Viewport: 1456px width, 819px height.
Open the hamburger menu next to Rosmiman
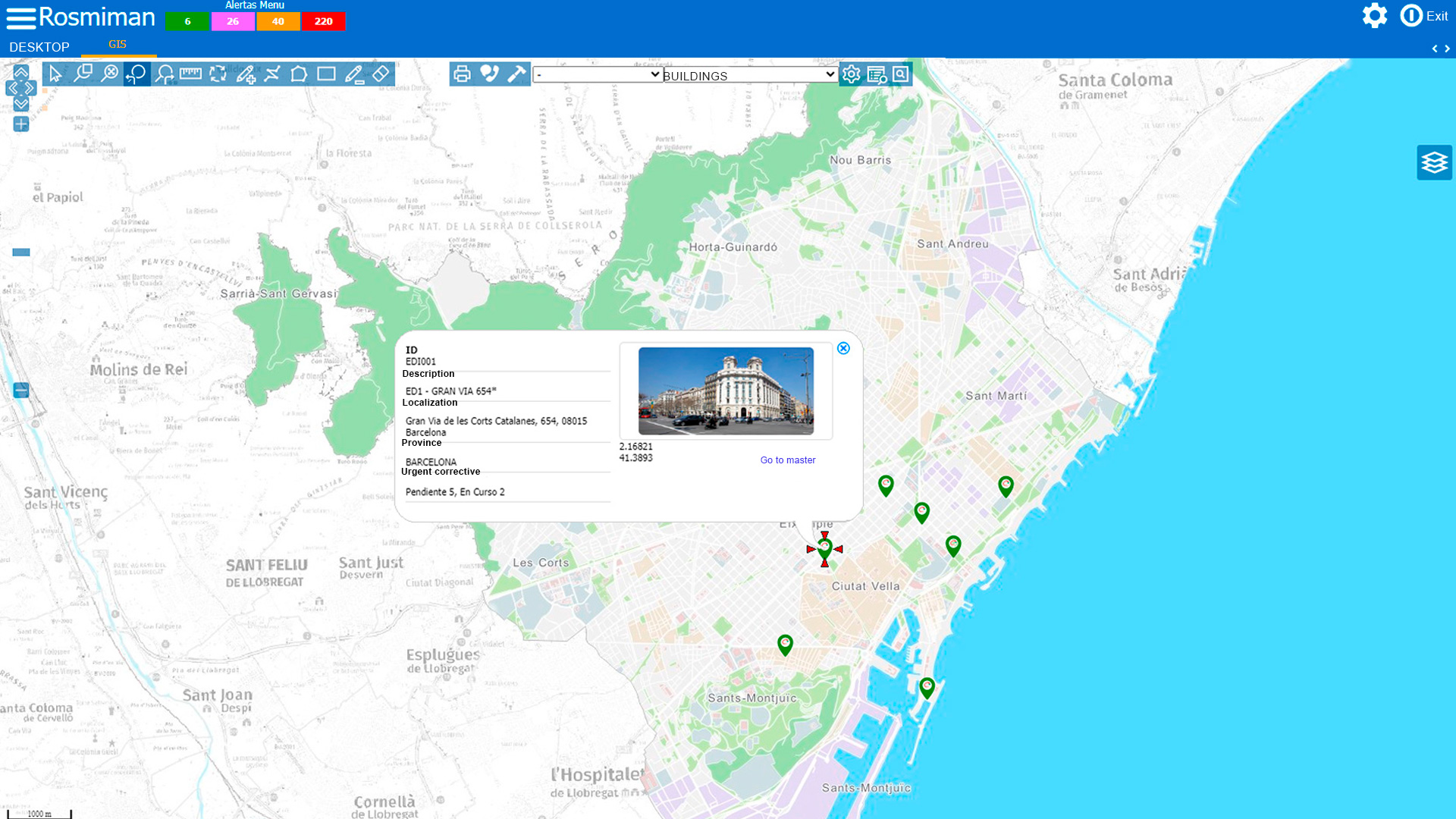(x=20, y=17)
